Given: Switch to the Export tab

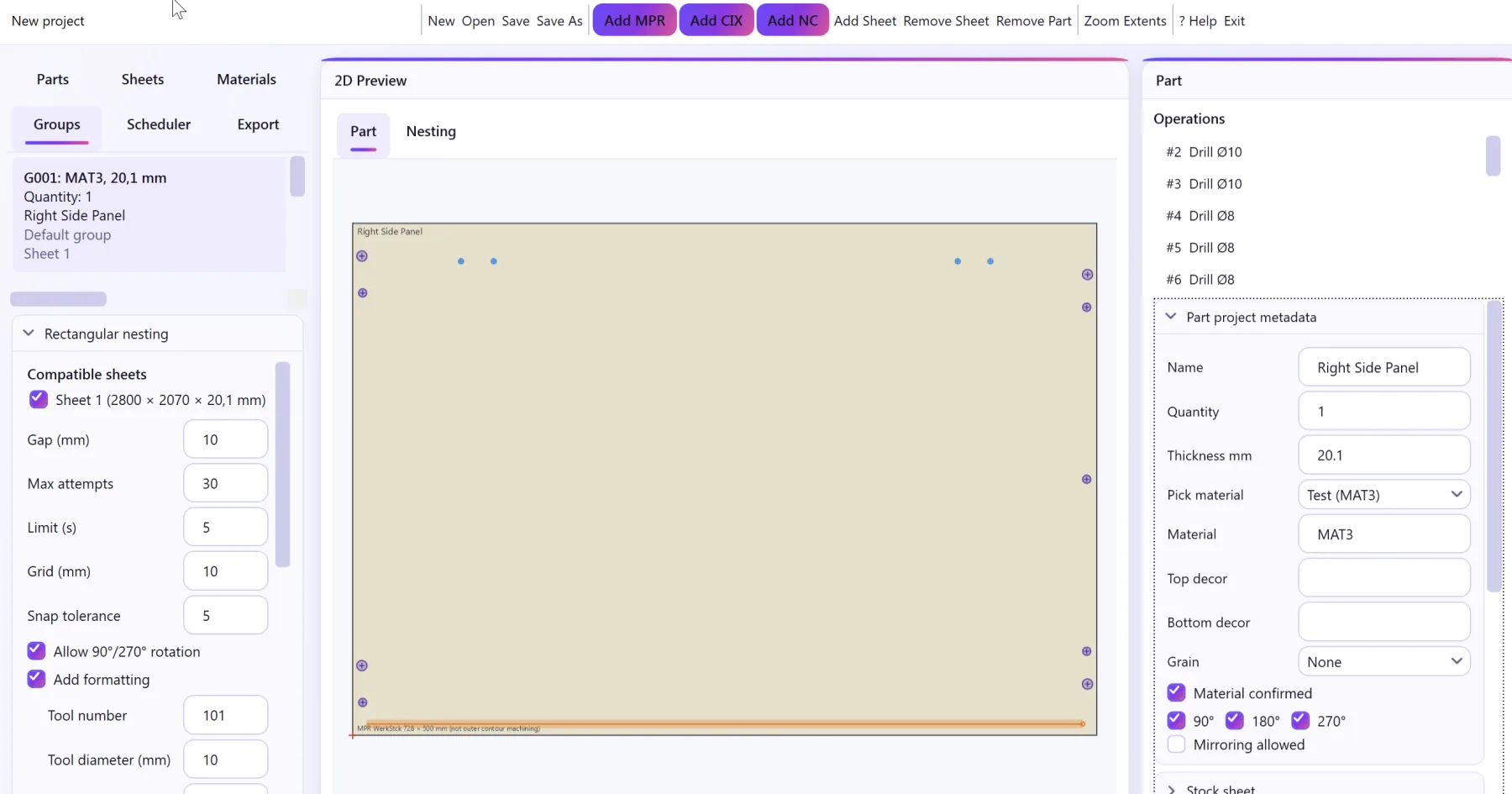Looking at the screenshot, I should tap(258, 124).
